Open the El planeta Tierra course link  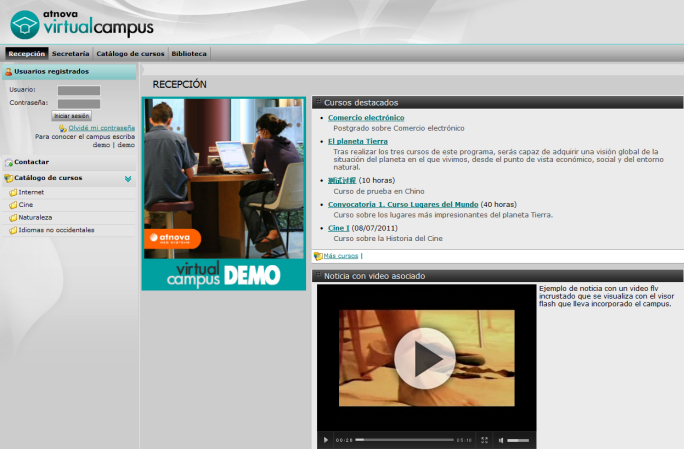358,141
